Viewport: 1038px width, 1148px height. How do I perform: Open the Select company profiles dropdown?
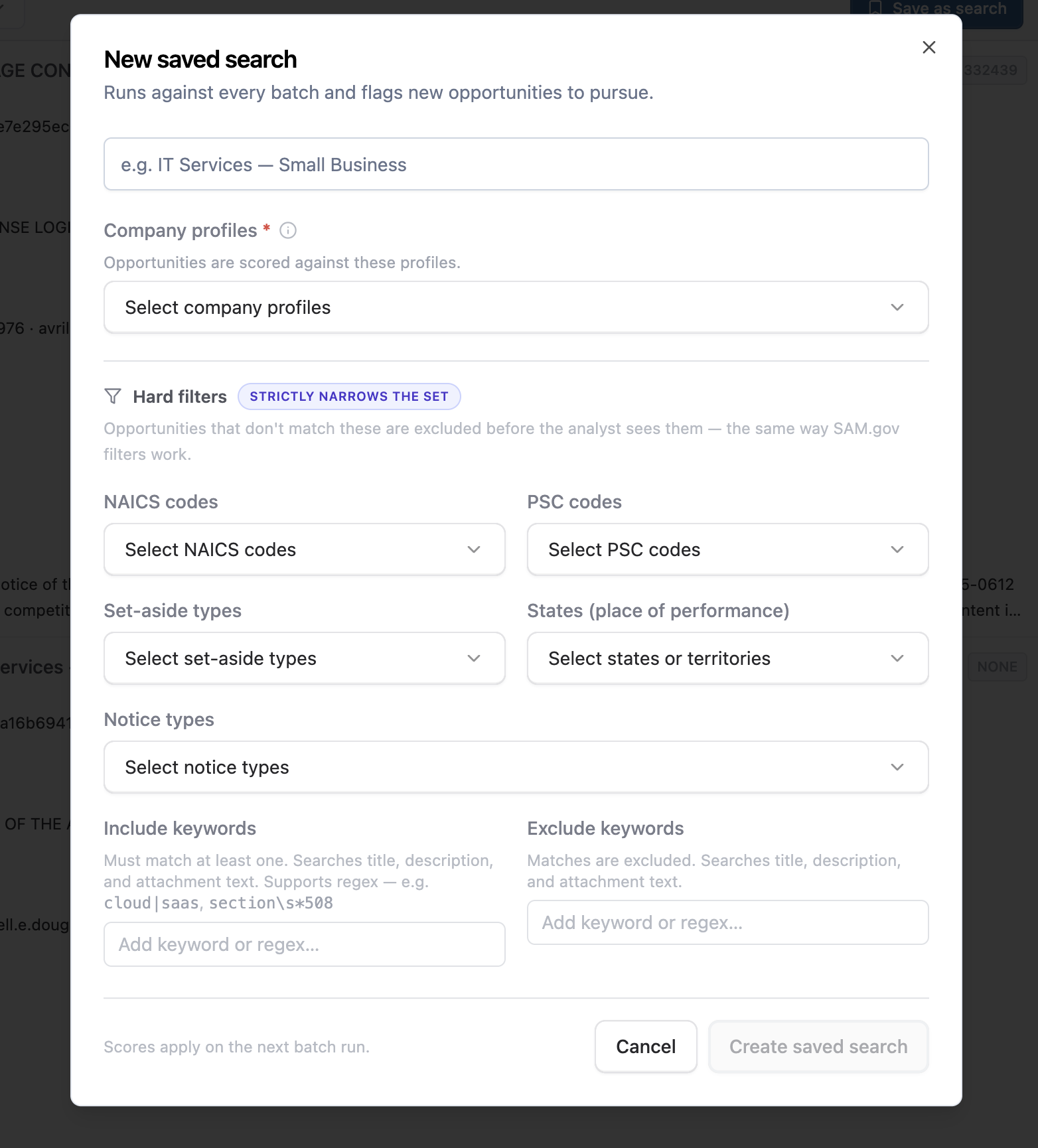[x=516, y=307]
